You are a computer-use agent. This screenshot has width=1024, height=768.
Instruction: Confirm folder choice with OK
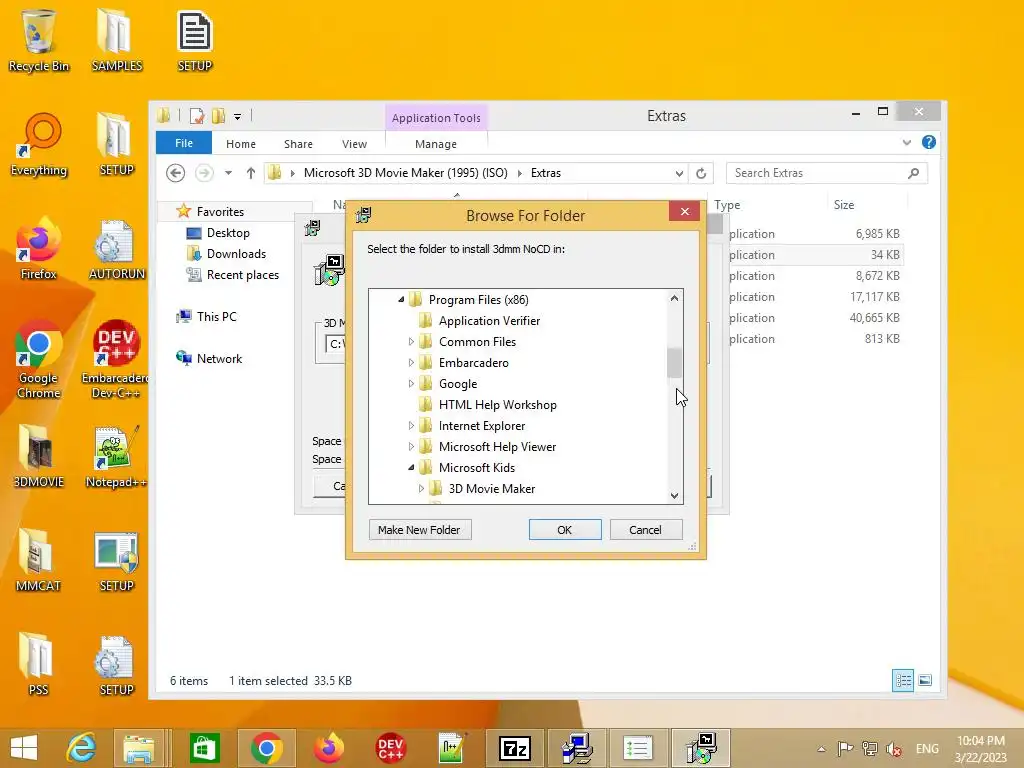point(565,530)
